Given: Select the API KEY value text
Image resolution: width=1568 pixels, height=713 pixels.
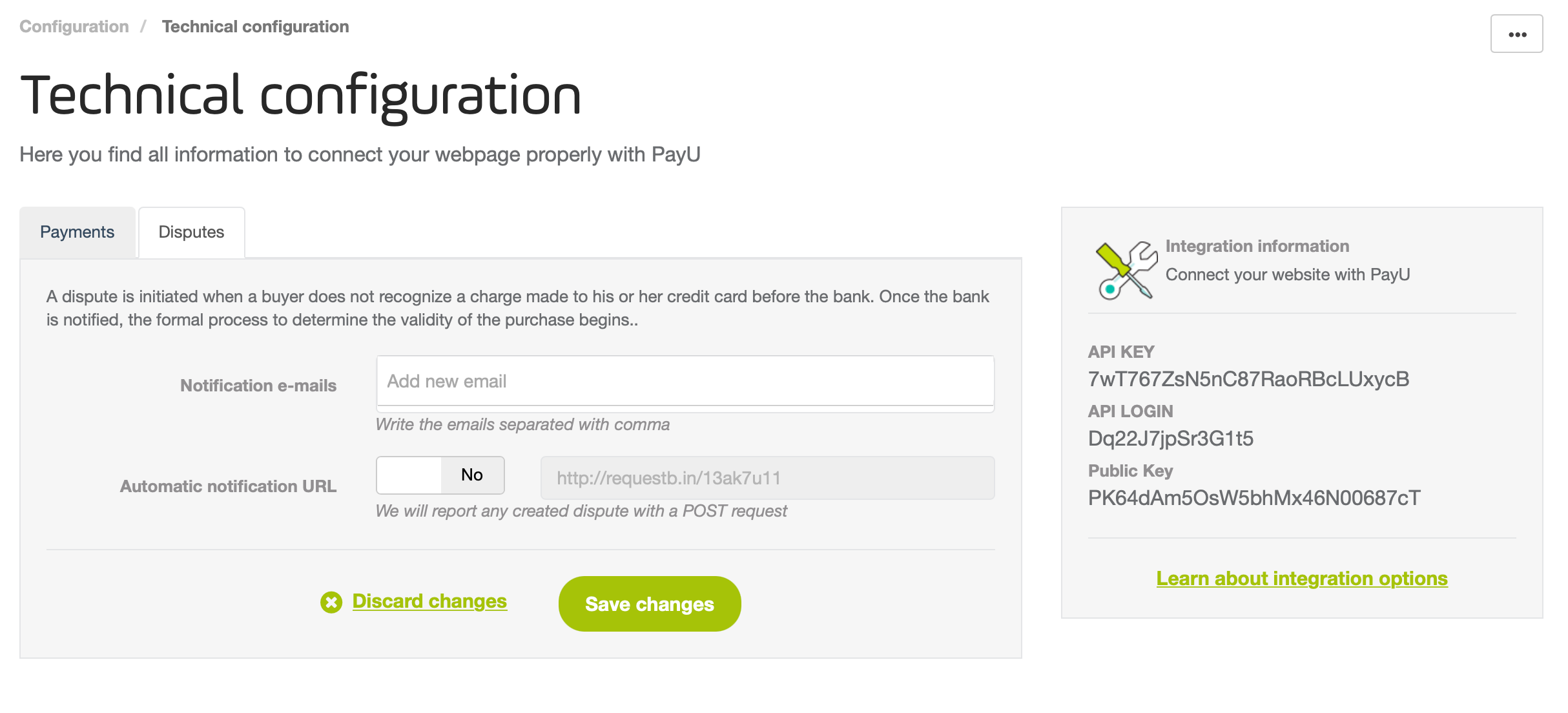Looking at the screenshot, I should (x=1248, y=379).
